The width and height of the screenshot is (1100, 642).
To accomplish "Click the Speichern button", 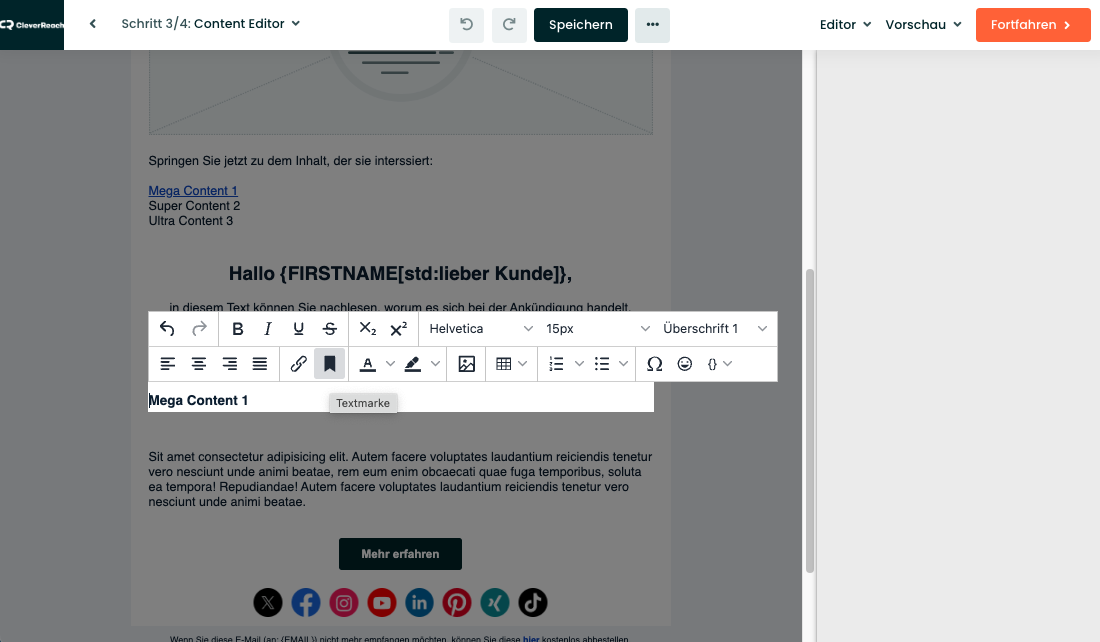I will pos(581,25).
